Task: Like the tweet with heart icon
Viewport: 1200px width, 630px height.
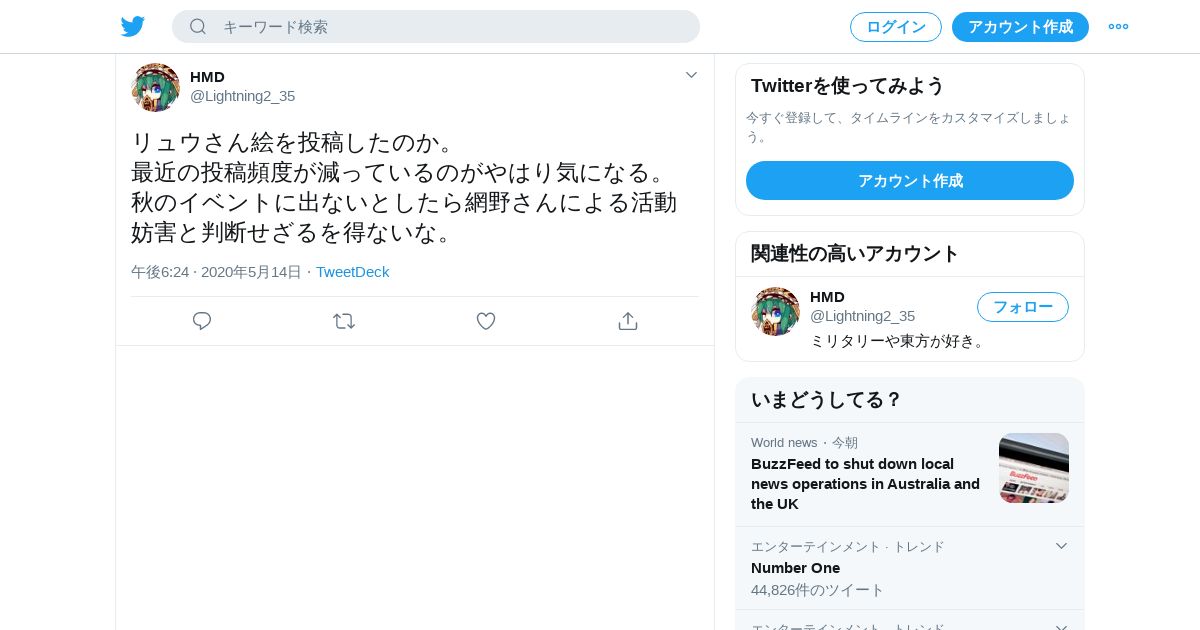Action: point(486,321)
